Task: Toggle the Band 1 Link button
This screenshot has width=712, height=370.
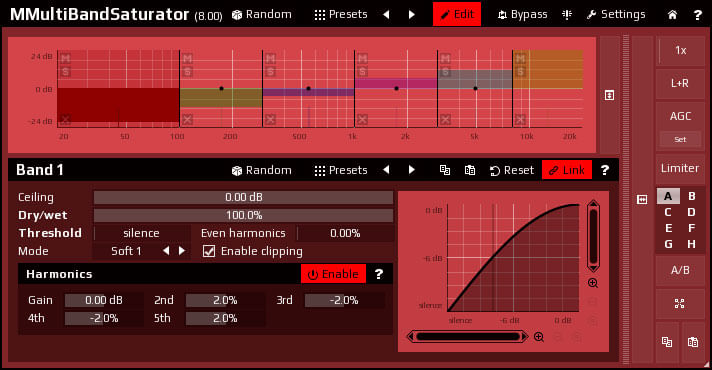Action: [x=567, y=170]
